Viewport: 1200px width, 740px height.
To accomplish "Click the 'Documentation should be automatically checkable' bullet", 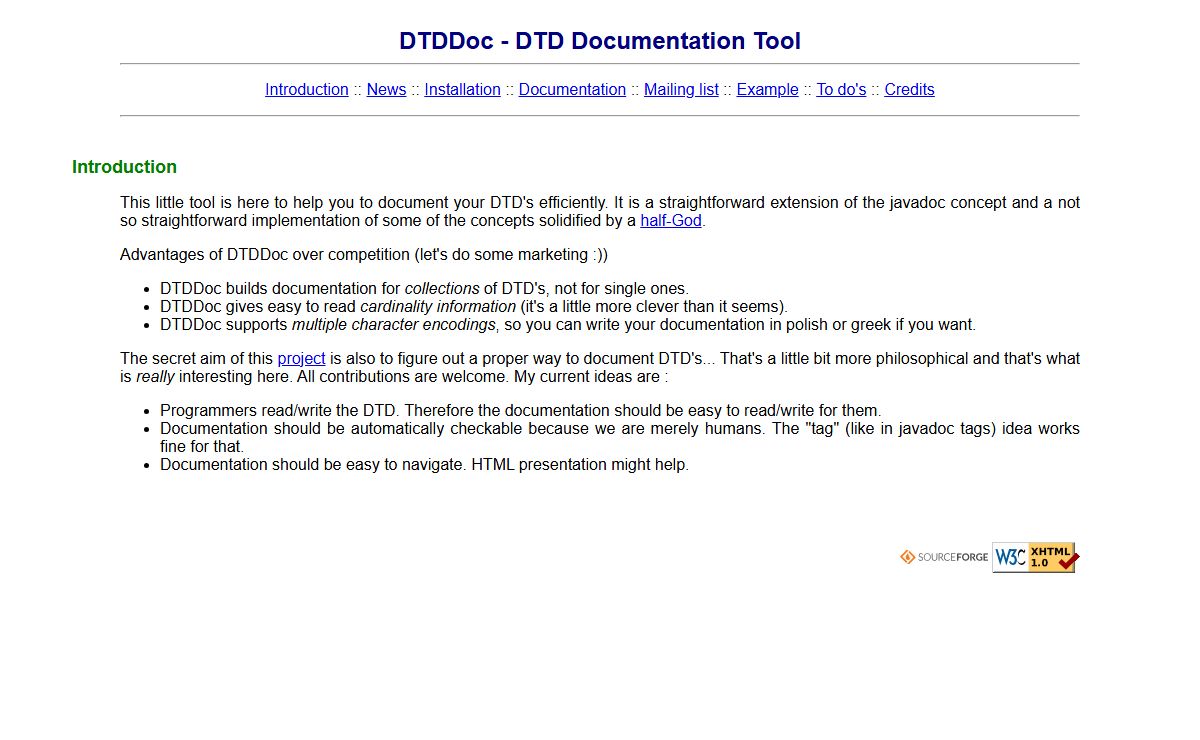I will pos(620,438).
